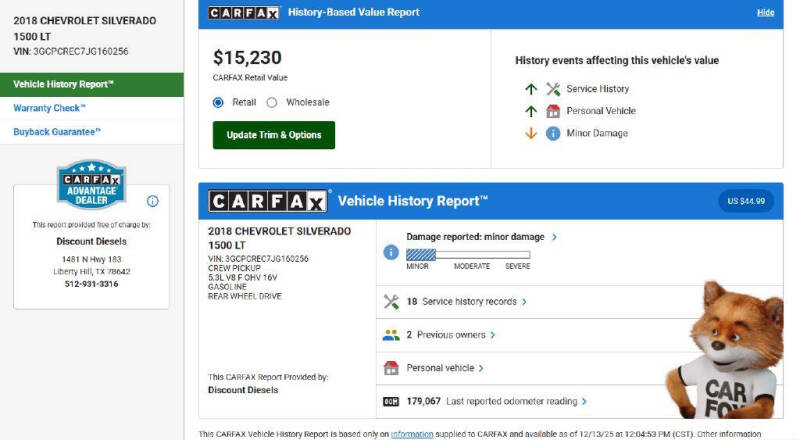Click the Update Trim & Options button
Viewport: 800px width, 440px height.
click(x=273, y=135)
